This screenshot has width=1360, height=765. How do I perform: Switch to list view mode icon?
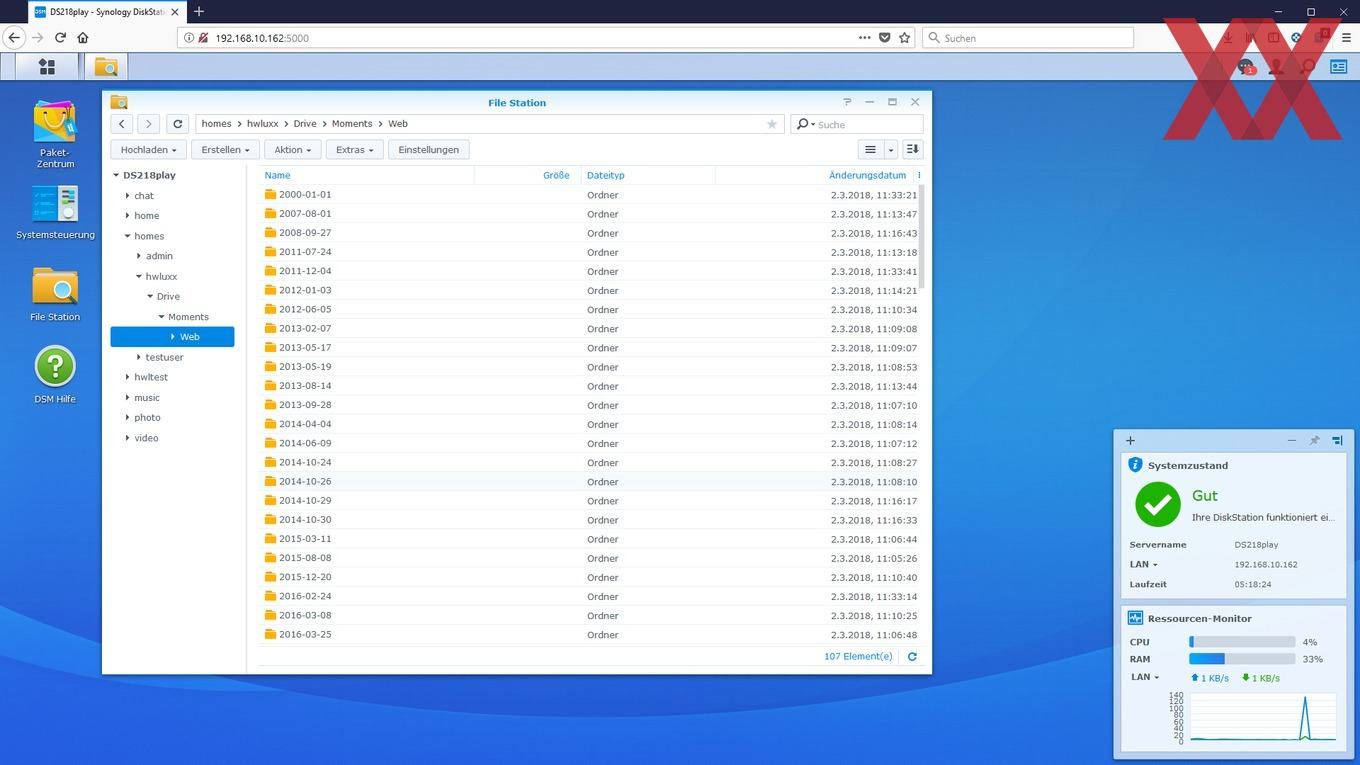coord(870,150)
